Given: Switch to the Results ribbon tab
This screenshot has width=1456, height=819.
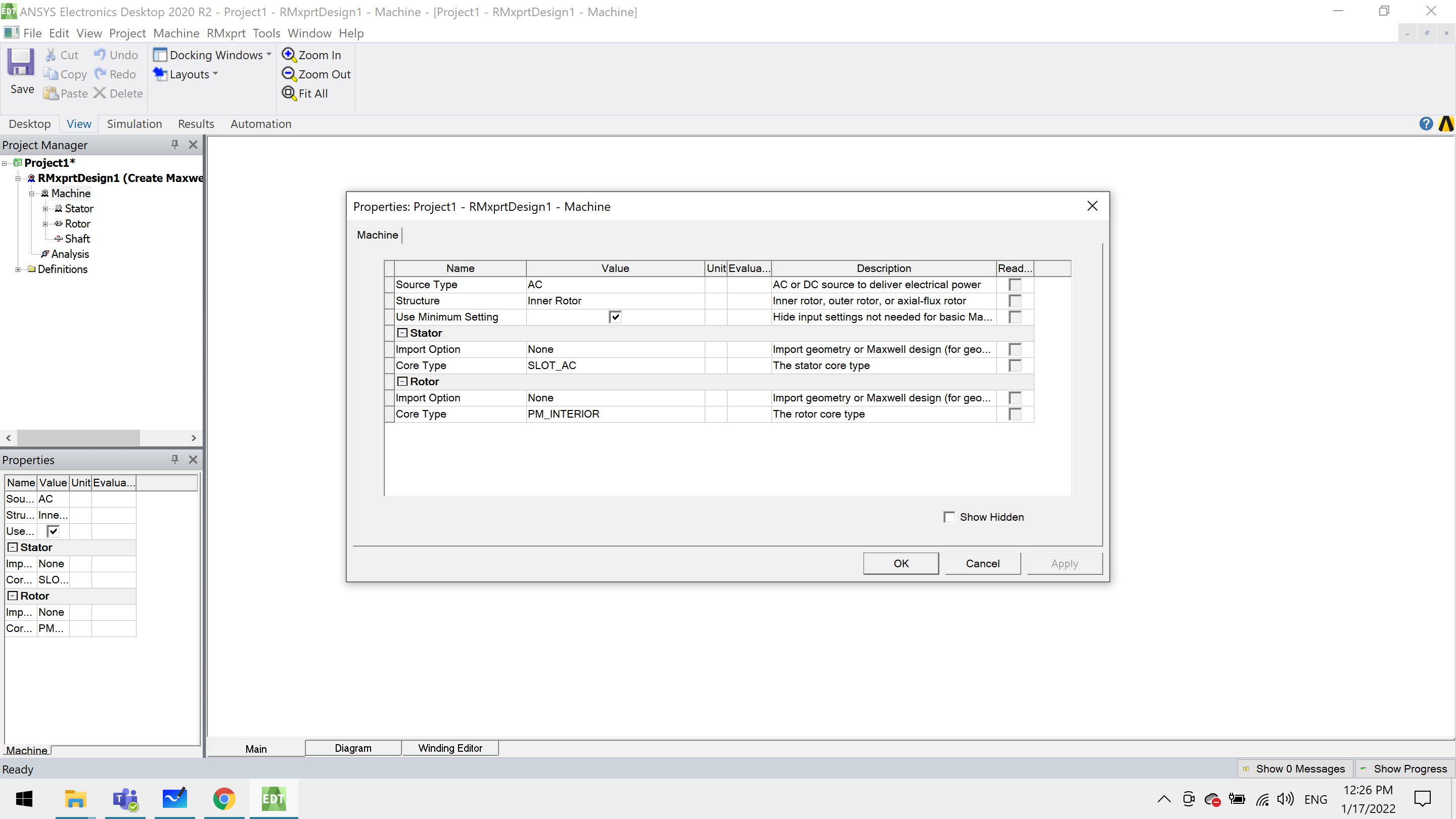Looking at the screenshot, I should (196, 124).
